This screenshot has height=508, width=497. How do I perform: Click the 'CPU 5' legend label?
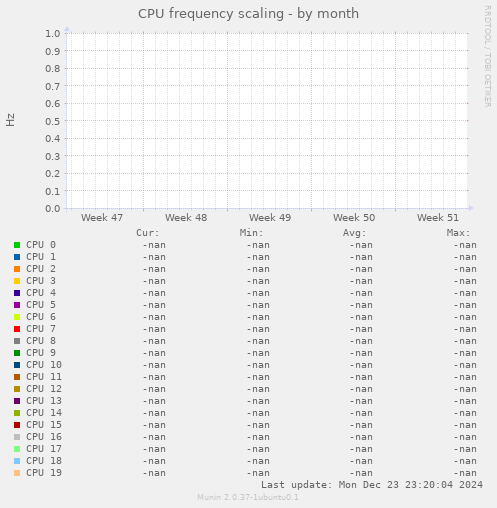coord(41,305)
